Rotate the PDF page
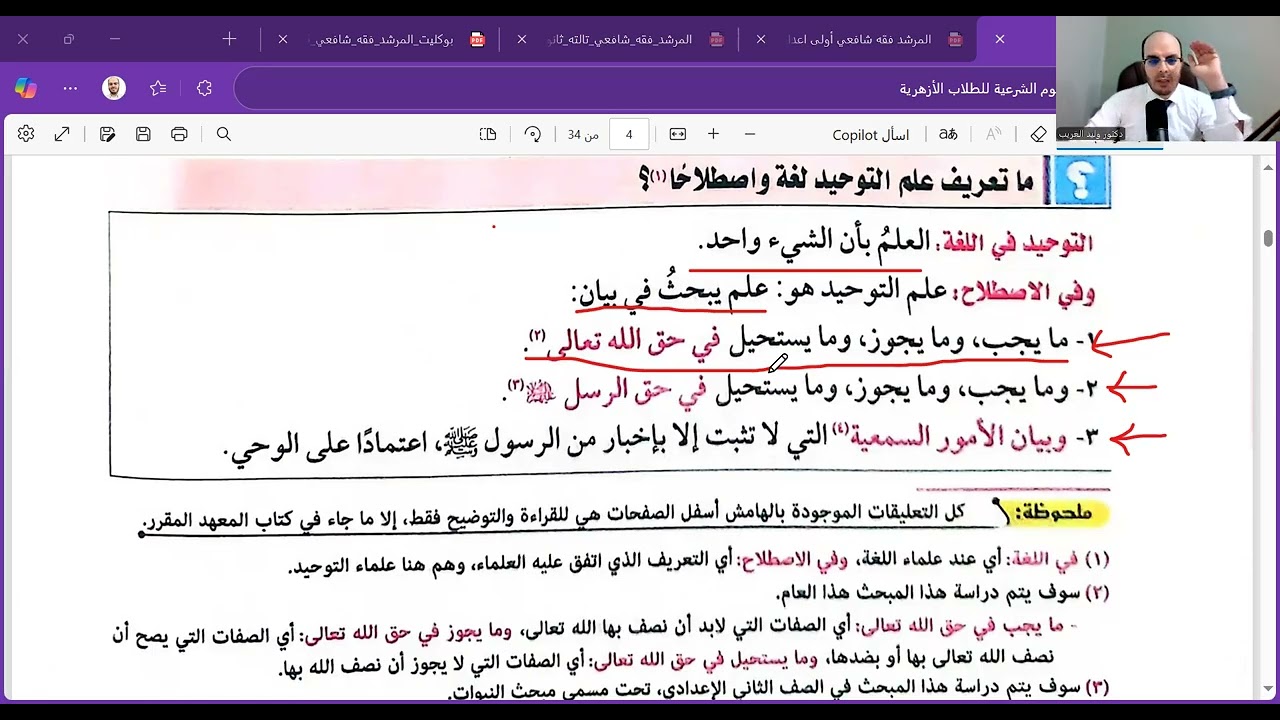This screenshot has height=720, width=1280. (532, 134)
